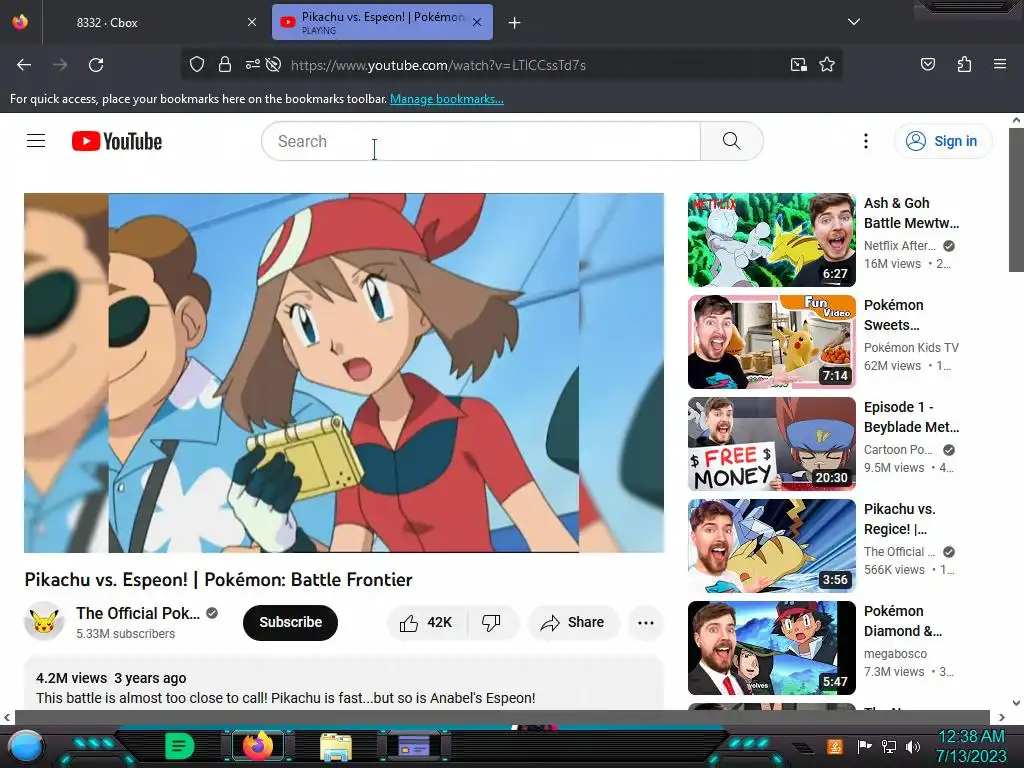Open the network tray icon
This screenshot has width=1024, height=768.
pos(889,746)
